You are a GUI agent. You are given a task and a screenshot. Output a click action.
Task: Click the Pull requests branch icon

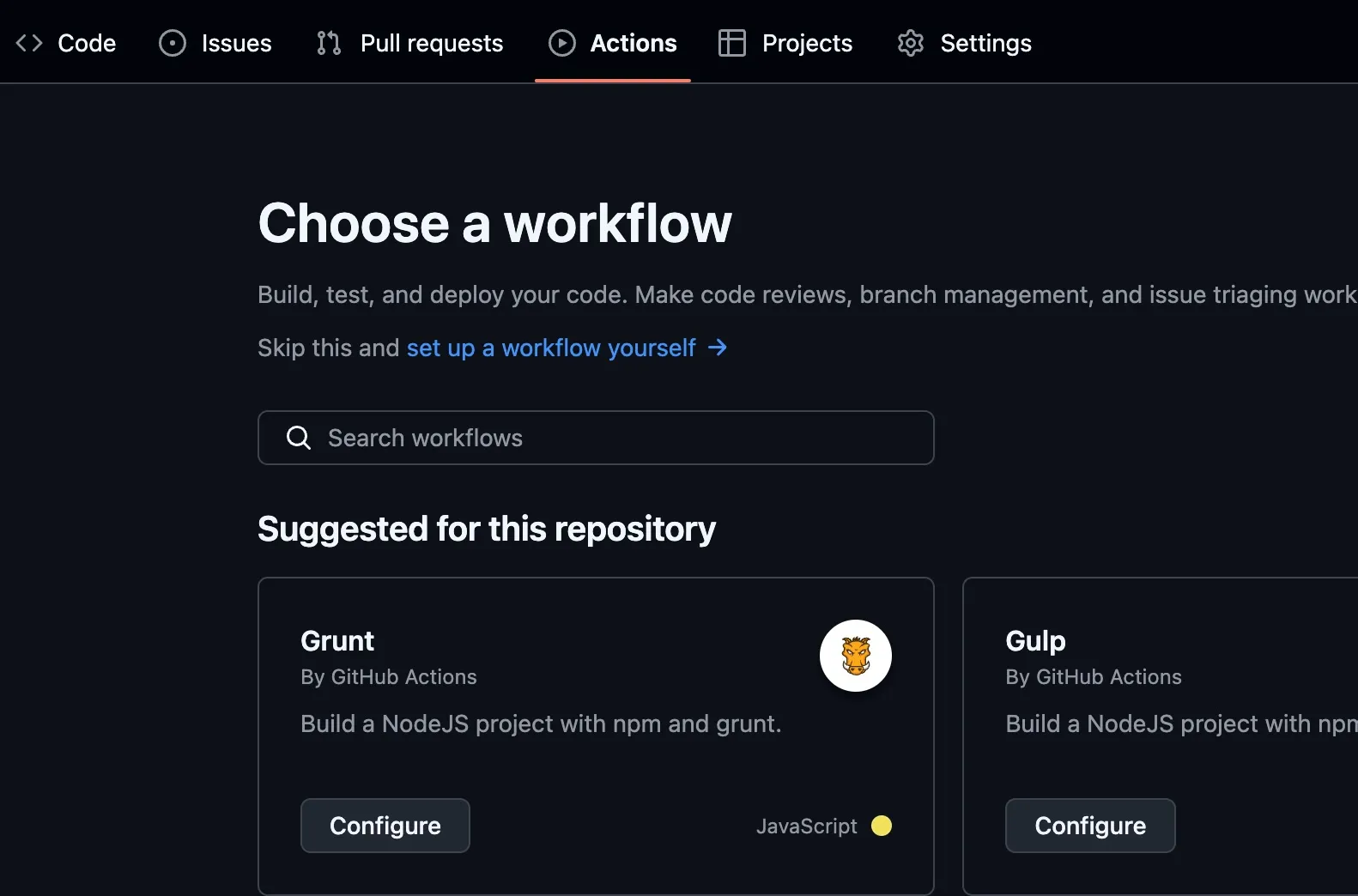(x=329, y=43)
